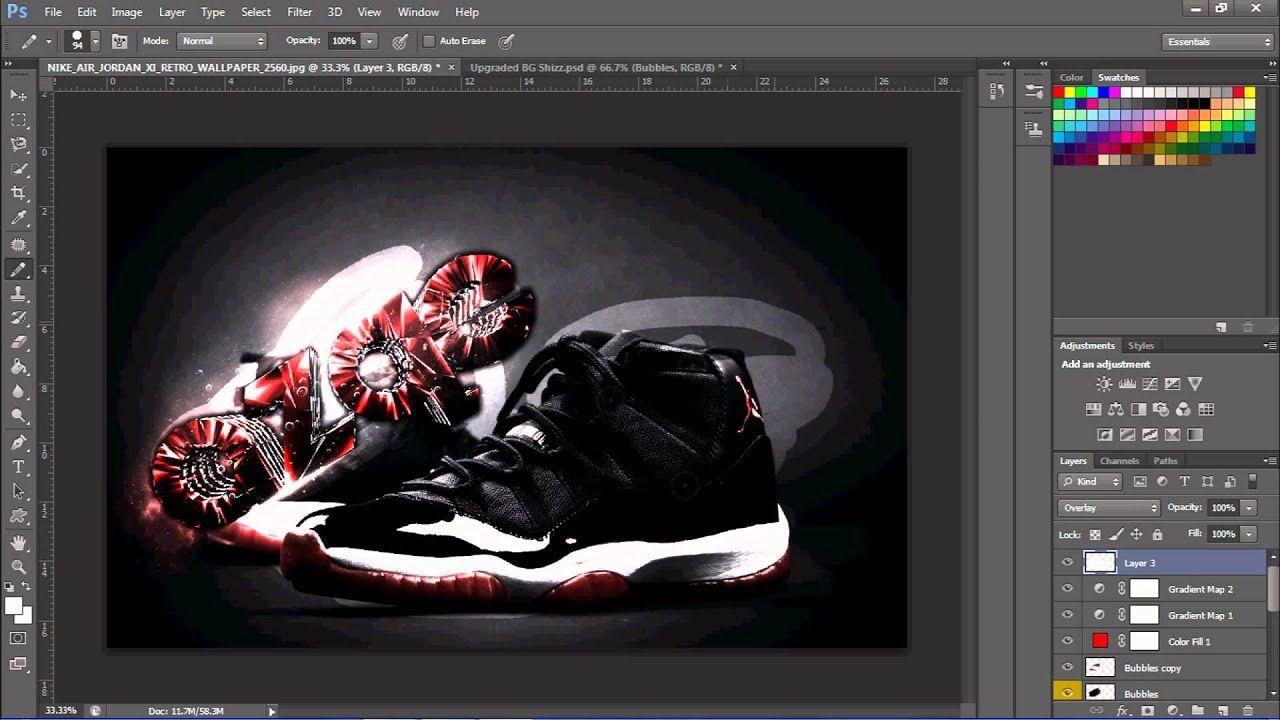Enable the Auto Erase checkbox
The height and width of the screenshot is (720, 1280).
[x=431, y=41]
